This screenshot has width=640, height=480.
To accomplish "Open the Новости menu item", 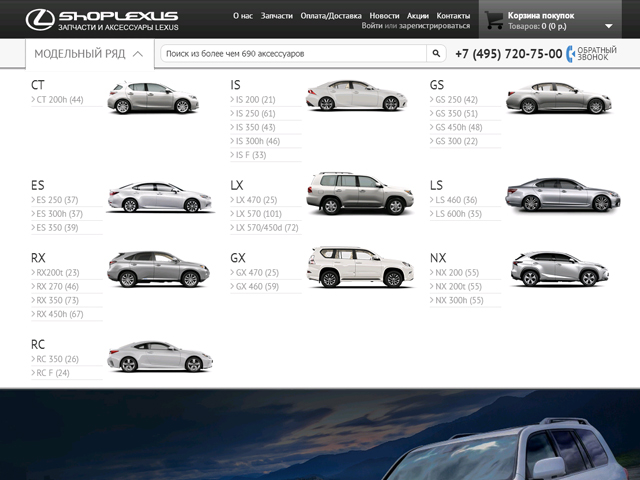I will (384, 16).
